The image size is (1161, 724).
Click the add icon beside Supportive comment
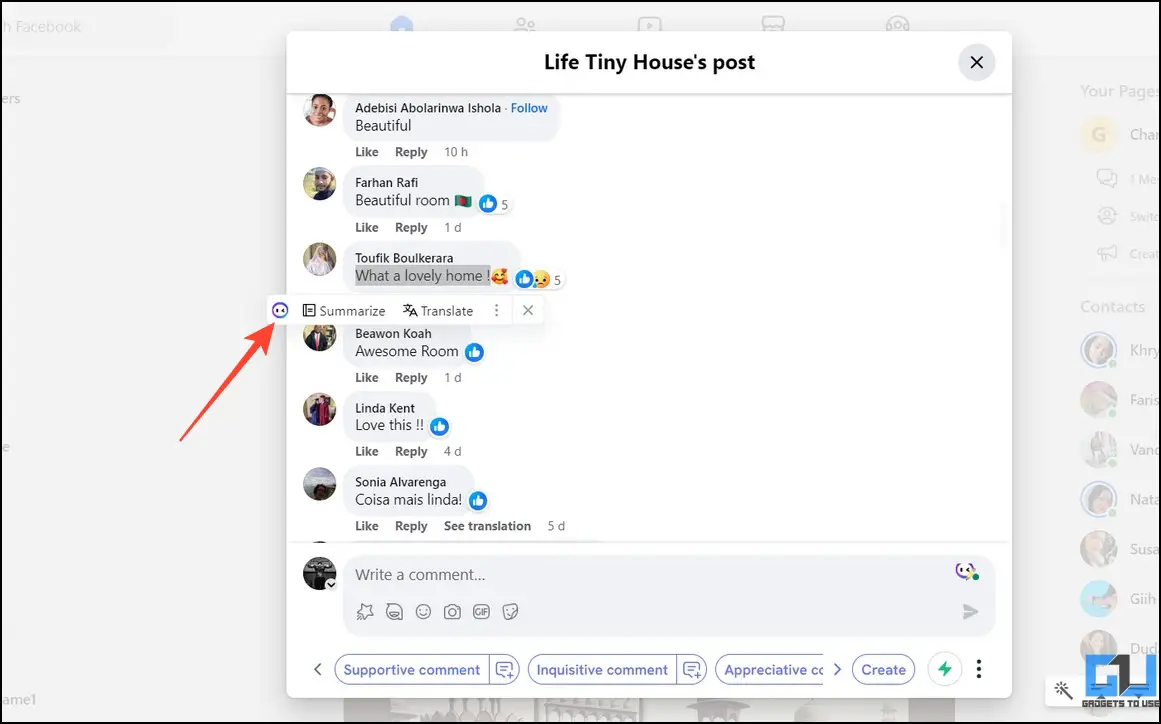click(505, 669)
